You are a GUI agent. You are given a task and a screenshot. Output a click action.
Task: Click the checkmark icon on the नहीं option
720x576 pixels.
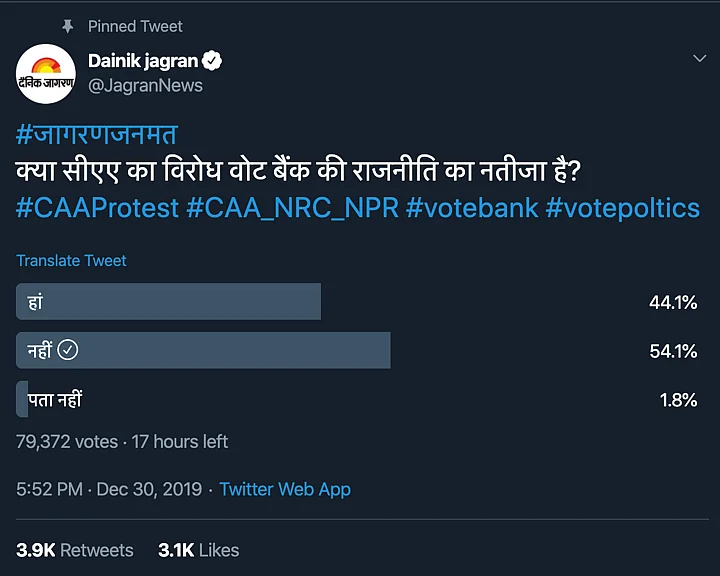coord(68,350)
